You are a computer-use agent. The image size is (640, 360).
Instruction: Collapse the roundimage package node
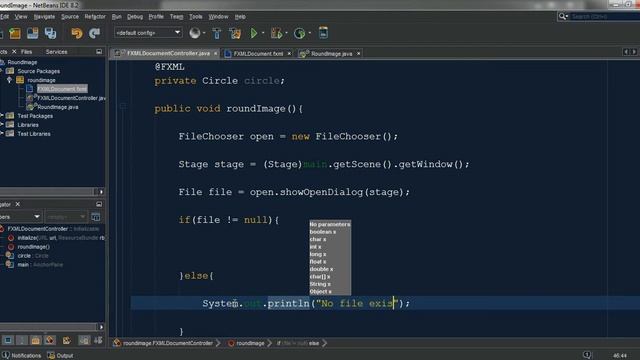click(x=9, y=80)
